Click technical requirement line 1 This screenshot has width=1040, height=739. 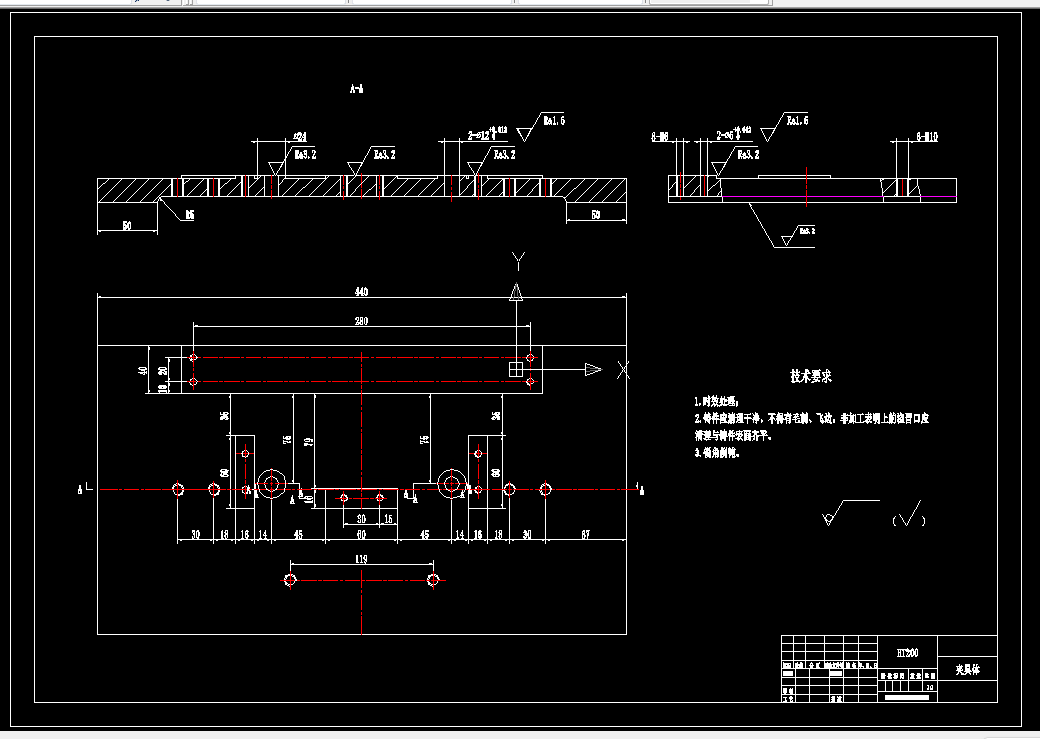click(x=717, y=401)
